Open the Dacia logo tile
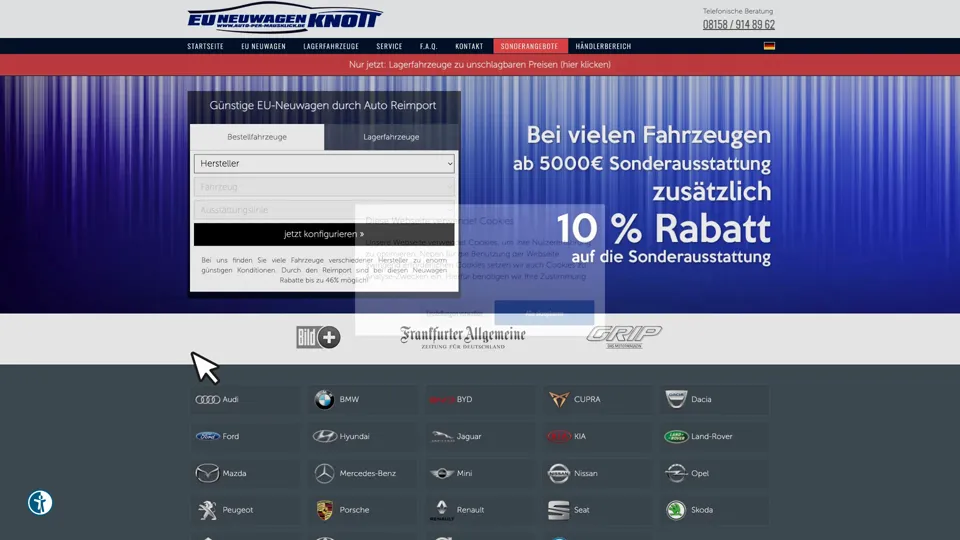 click(676, 399)
